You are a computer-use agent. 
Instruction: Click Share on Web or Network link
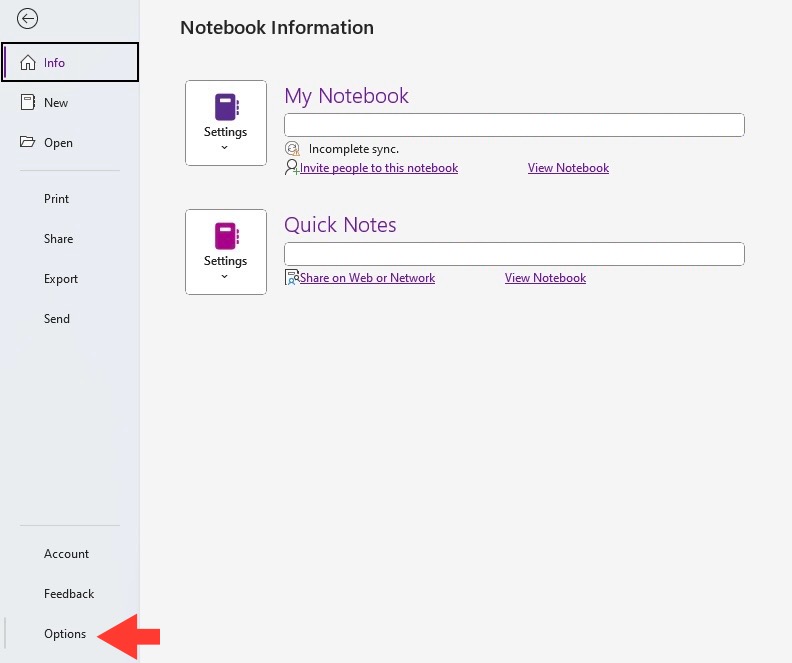[367, 278]
